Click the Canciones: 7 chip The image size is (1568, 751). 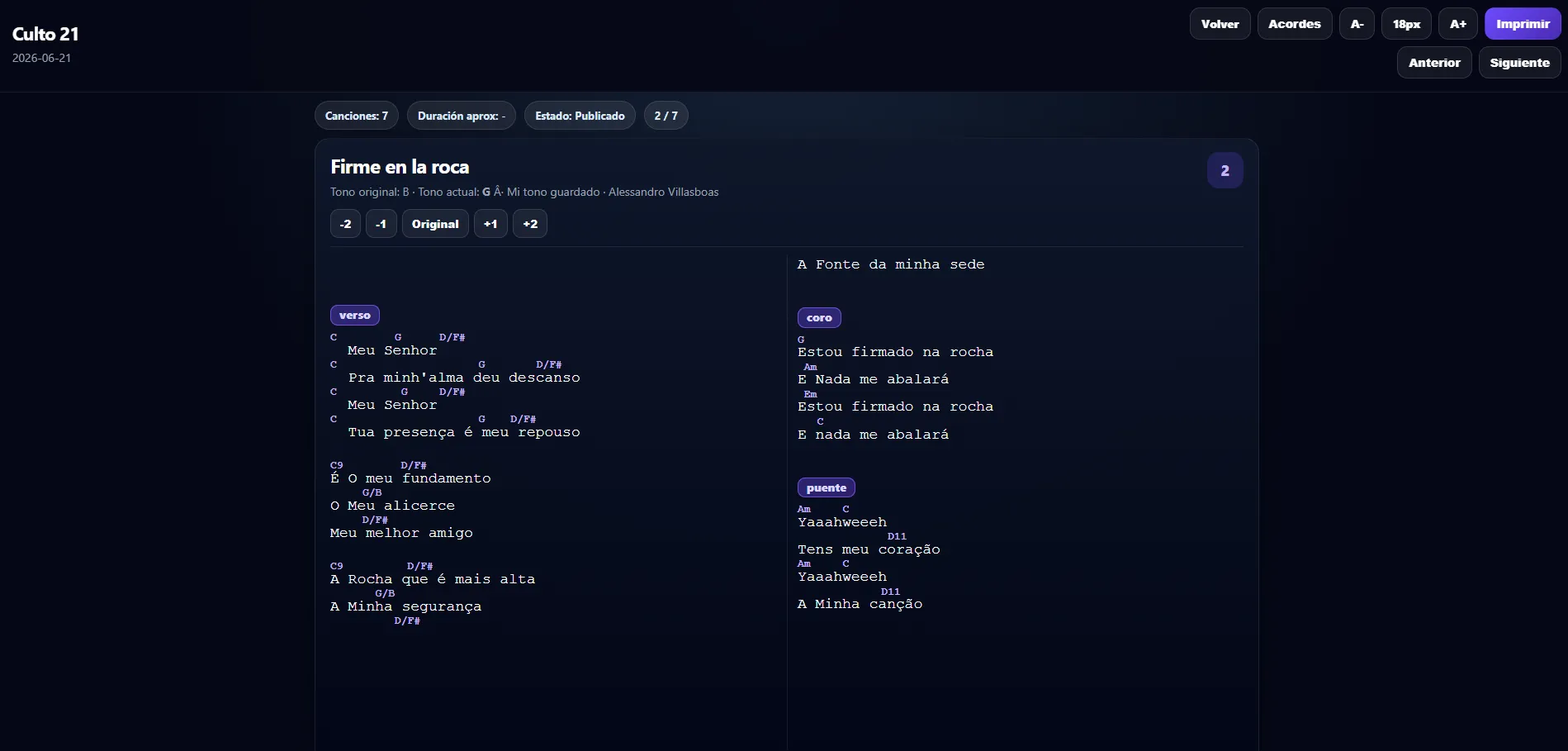coord(357,116)
